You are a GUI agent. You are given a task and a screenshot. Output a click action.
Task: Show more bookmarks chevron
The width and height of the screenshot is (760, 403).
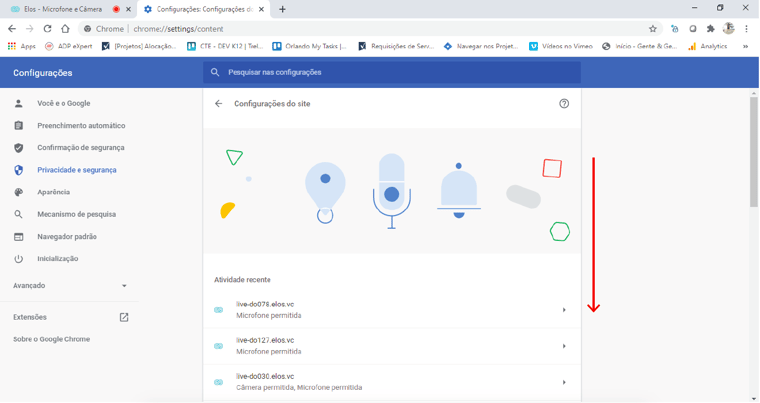pos(745,47)
